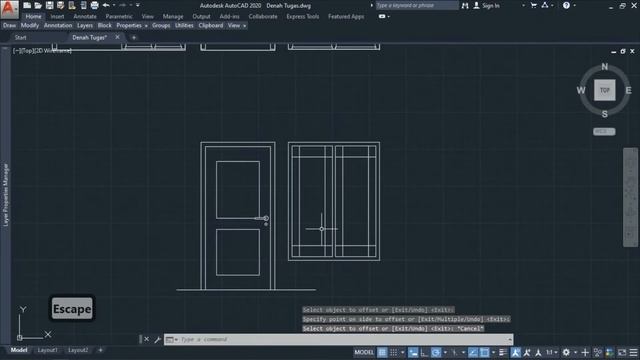640x360 pixels.
Task: Click the command line customize wrench icon
Action: pyautogui.click(x=158, y=339)
